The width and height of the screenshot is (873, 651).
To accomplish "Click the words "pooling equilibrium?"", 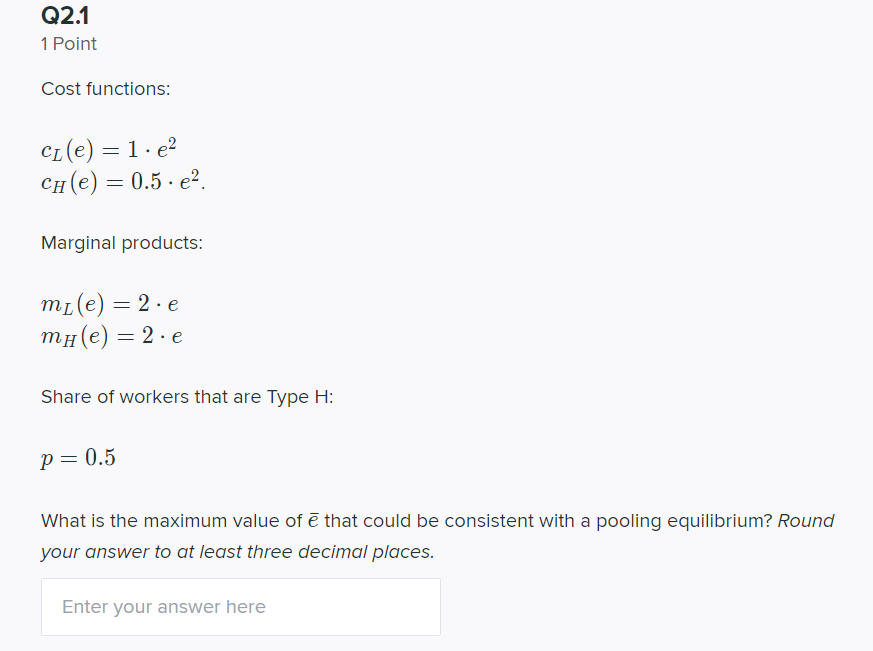I will pyautogui.click(x=684, y=521).
